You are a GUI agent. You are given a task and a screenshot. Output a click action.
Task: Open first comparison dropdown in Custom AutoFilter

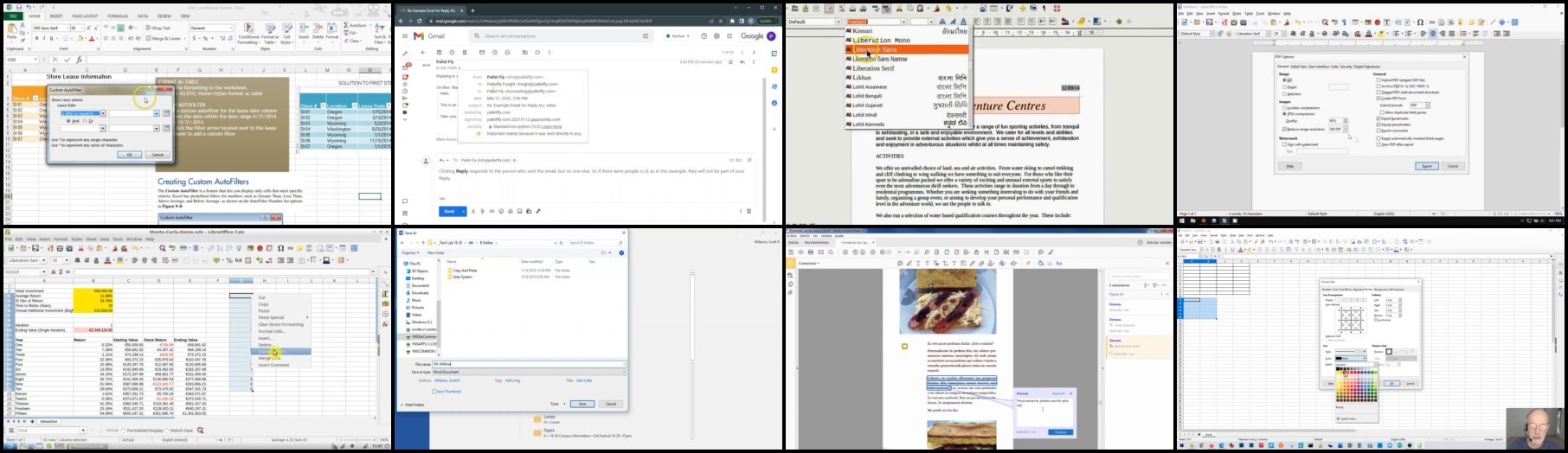pyautogui.click(x=103, y=113)
